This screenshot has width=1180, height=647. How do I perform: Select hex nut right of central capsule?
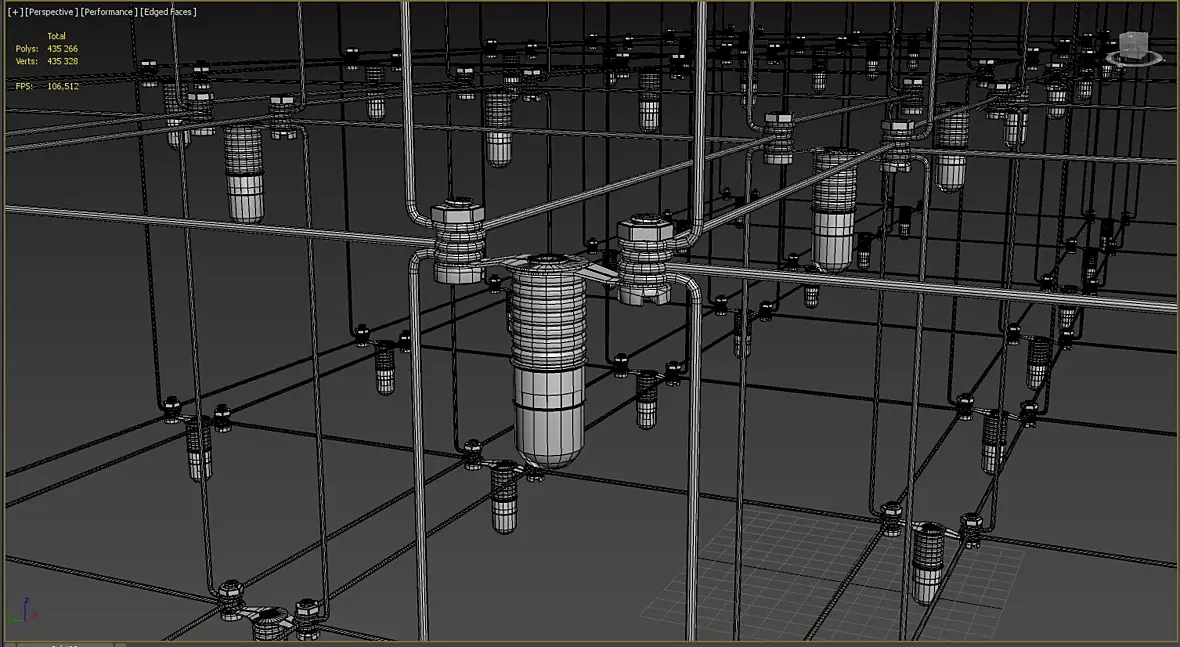pyautogui.click(x=644, y=258)
